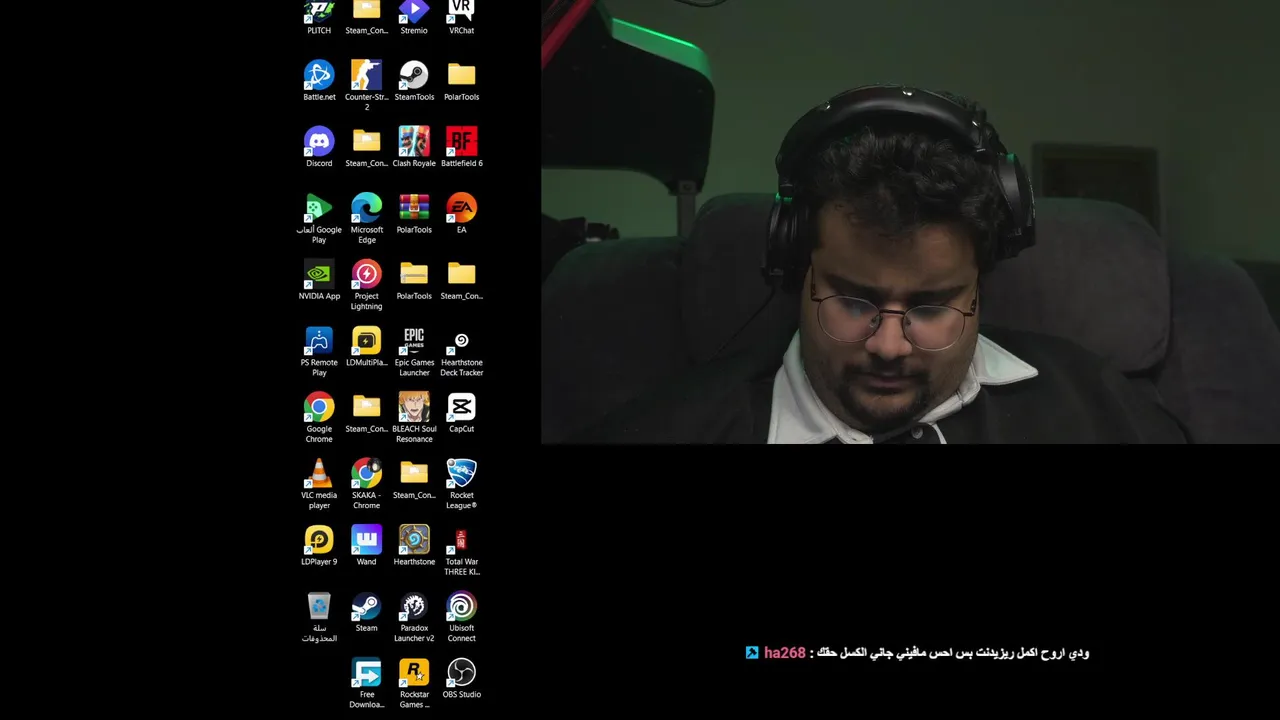Open the Free Download Manager shortcut
1280x720 pixels.
click(x=366, y=683)
